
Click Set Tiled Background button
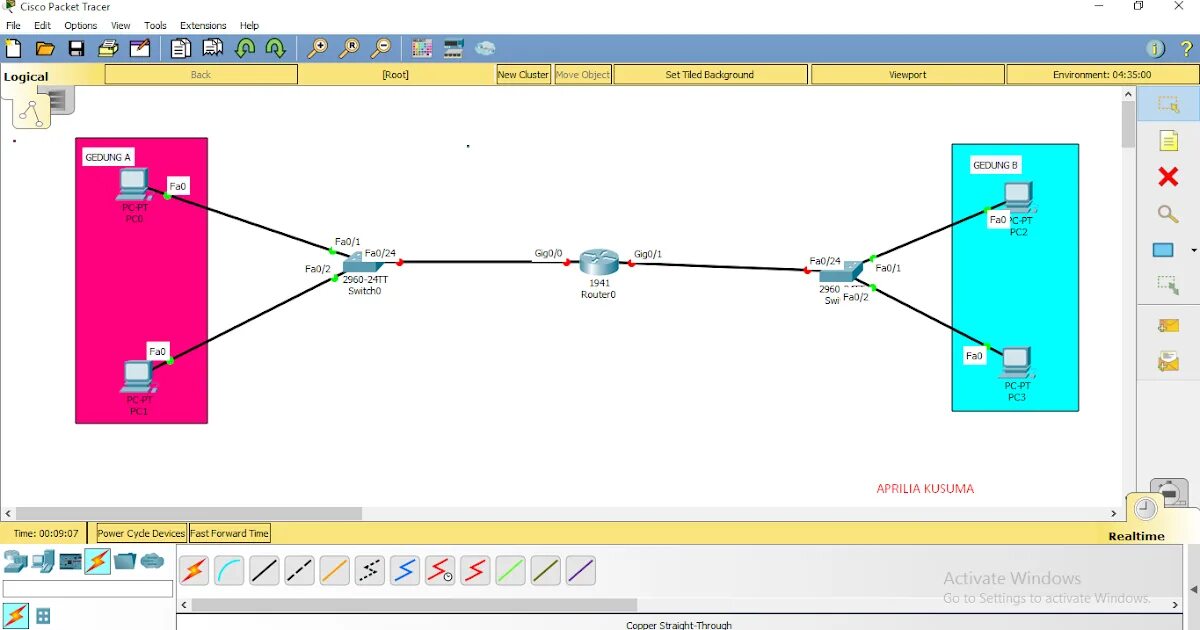pos(710,74)
